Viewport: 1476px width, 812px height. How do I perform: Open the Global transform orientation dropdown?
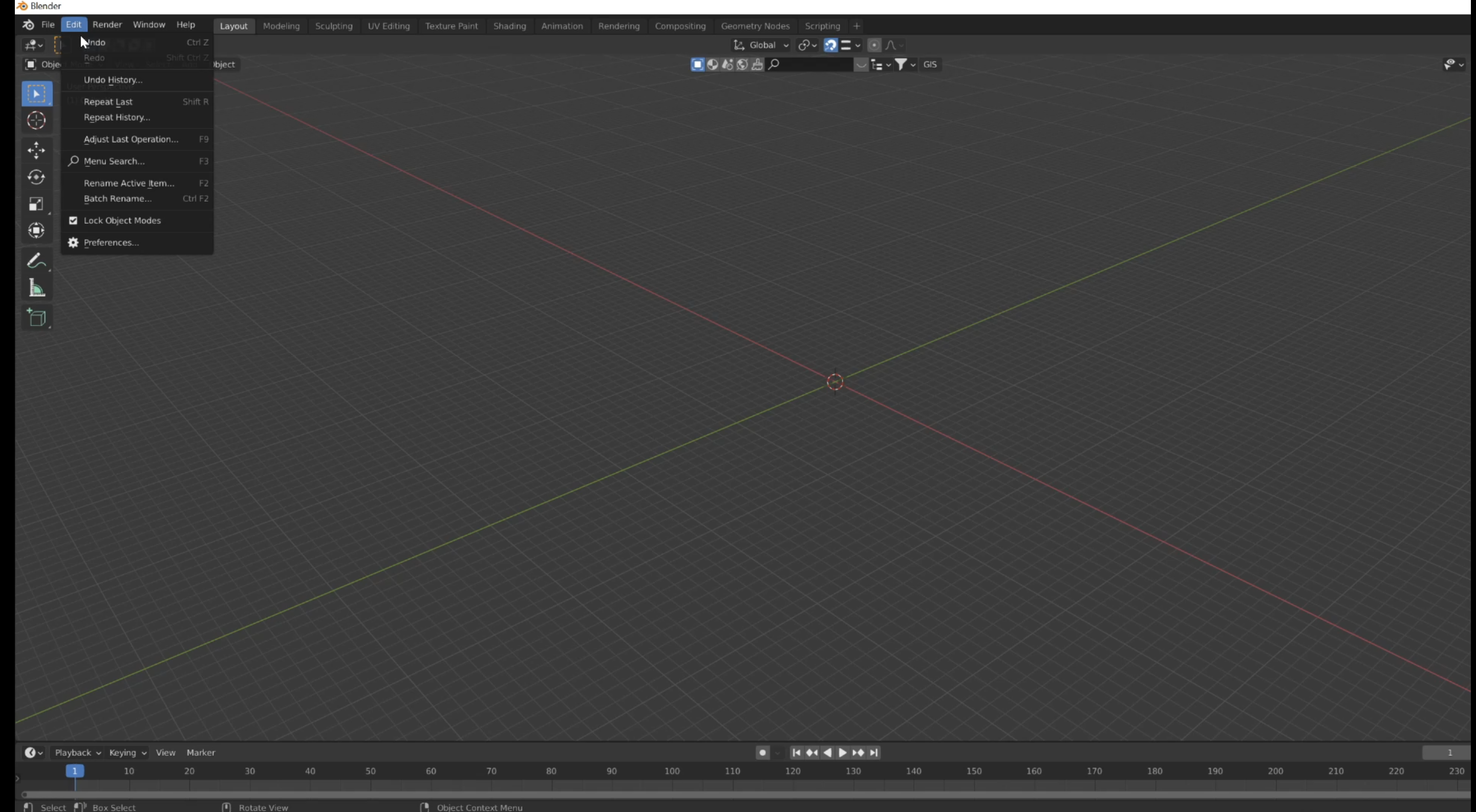(761, 45)
